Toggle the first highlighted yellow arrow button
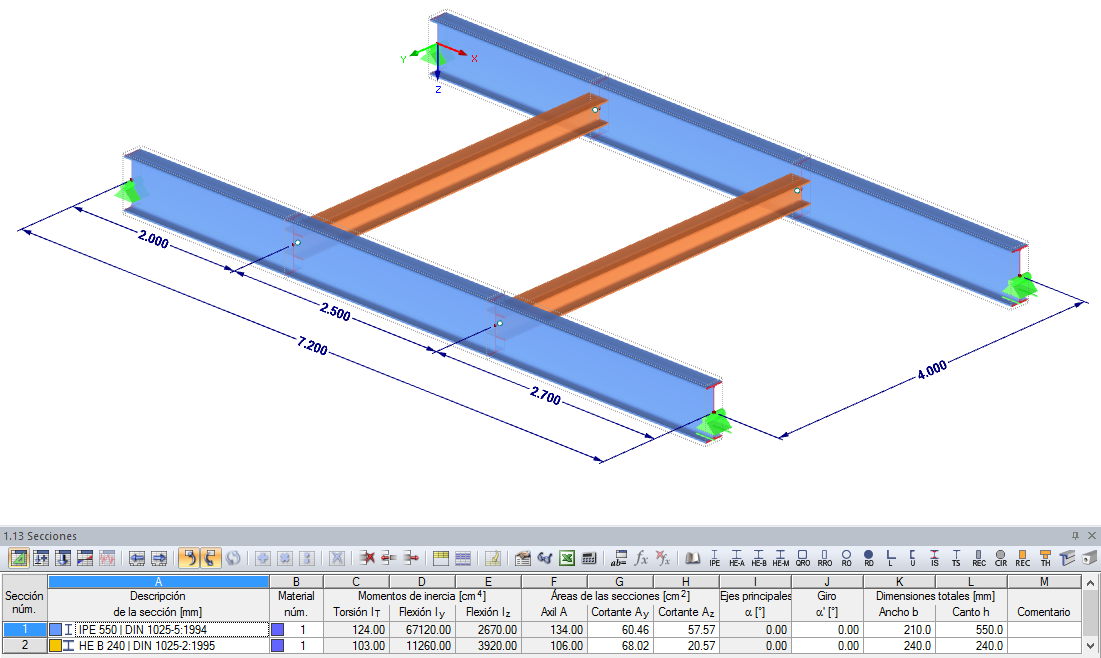The width and height of the screenshot is (1101, 658). pos(189,558)
